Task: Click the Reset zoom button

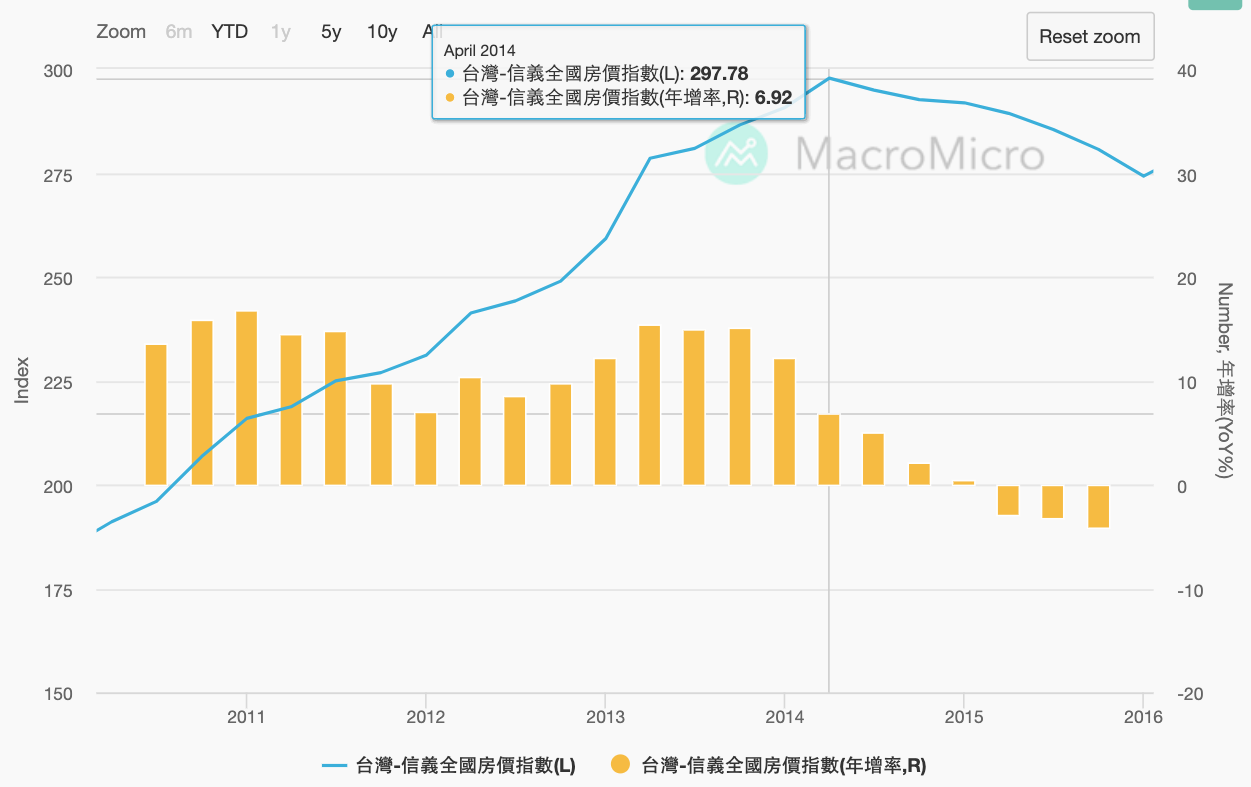Action: [x=1090, y=36]
